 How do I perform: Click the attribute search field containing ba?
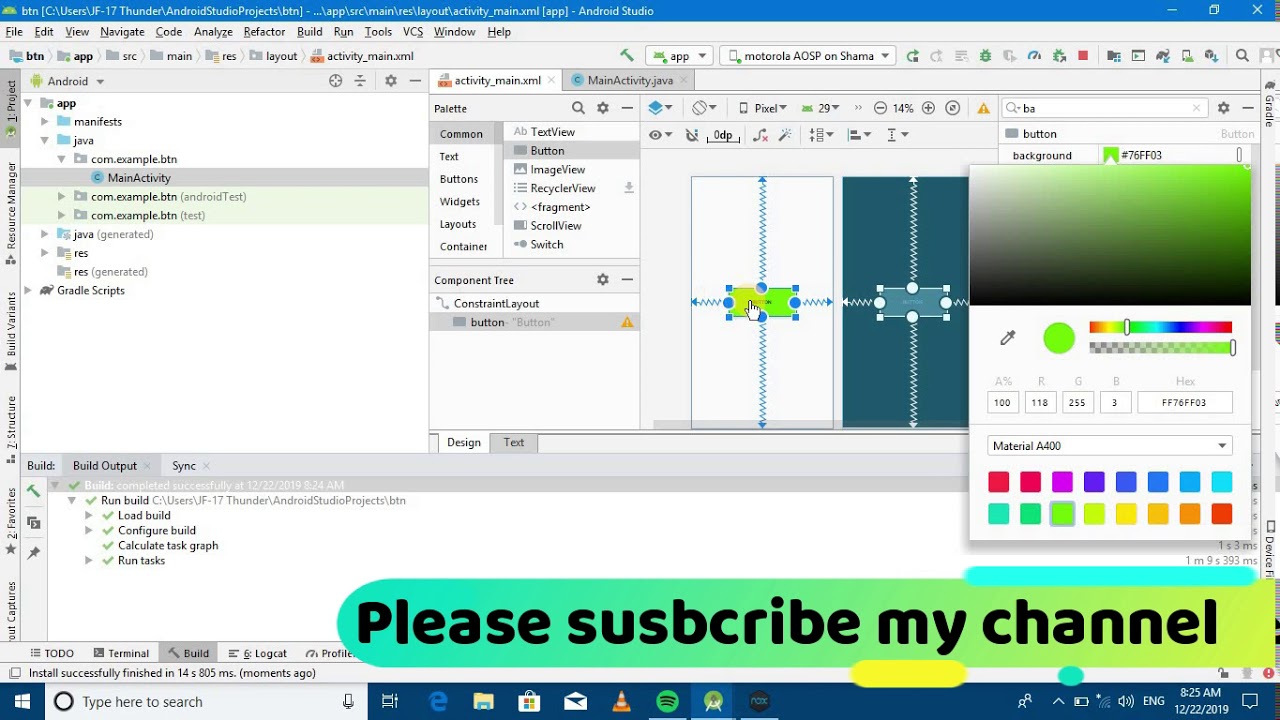click(1106, 108)
